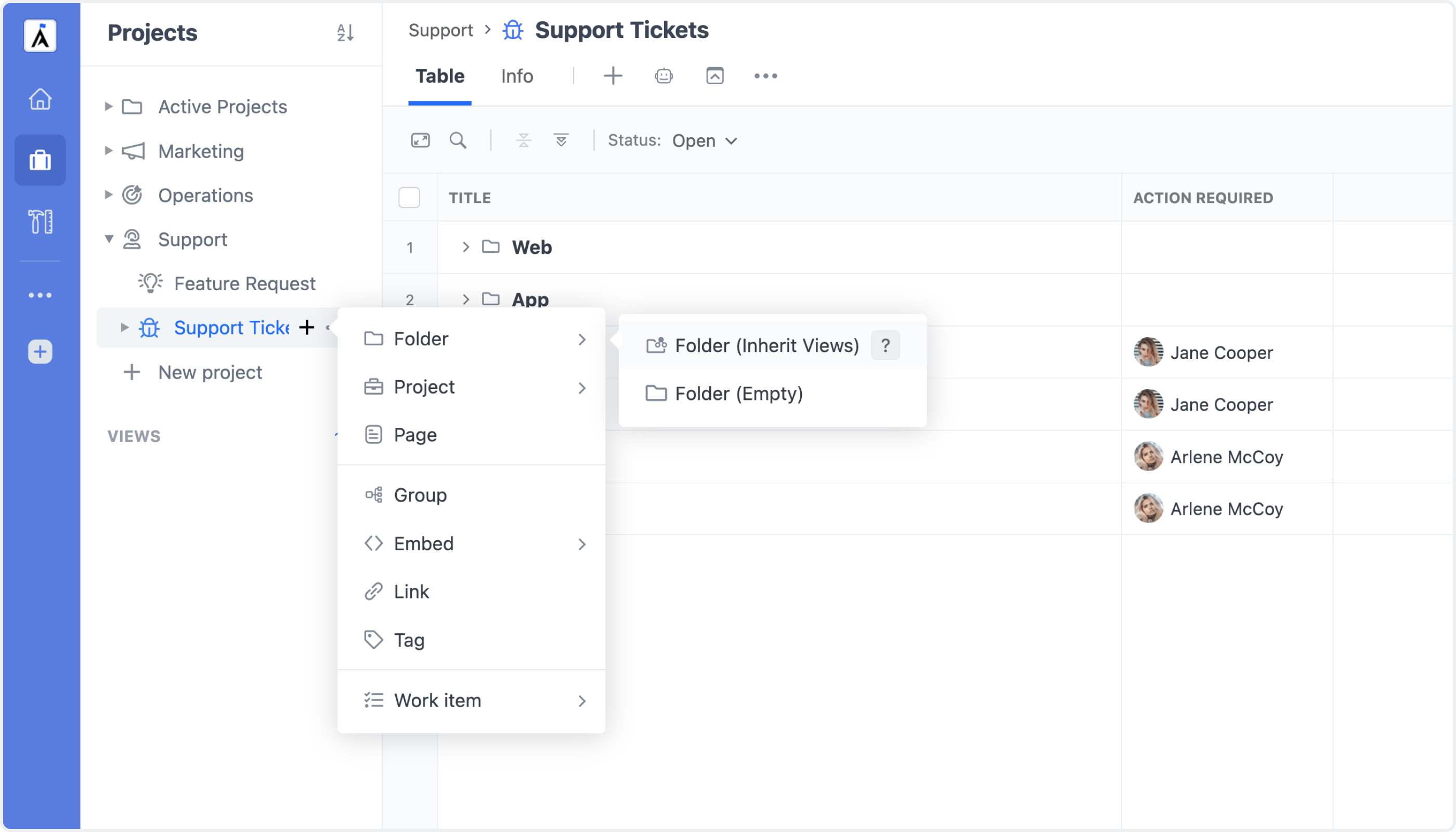Collapse all rows icon in toolbar
This screenshot has height=832, width=1456.
(524, 140)
